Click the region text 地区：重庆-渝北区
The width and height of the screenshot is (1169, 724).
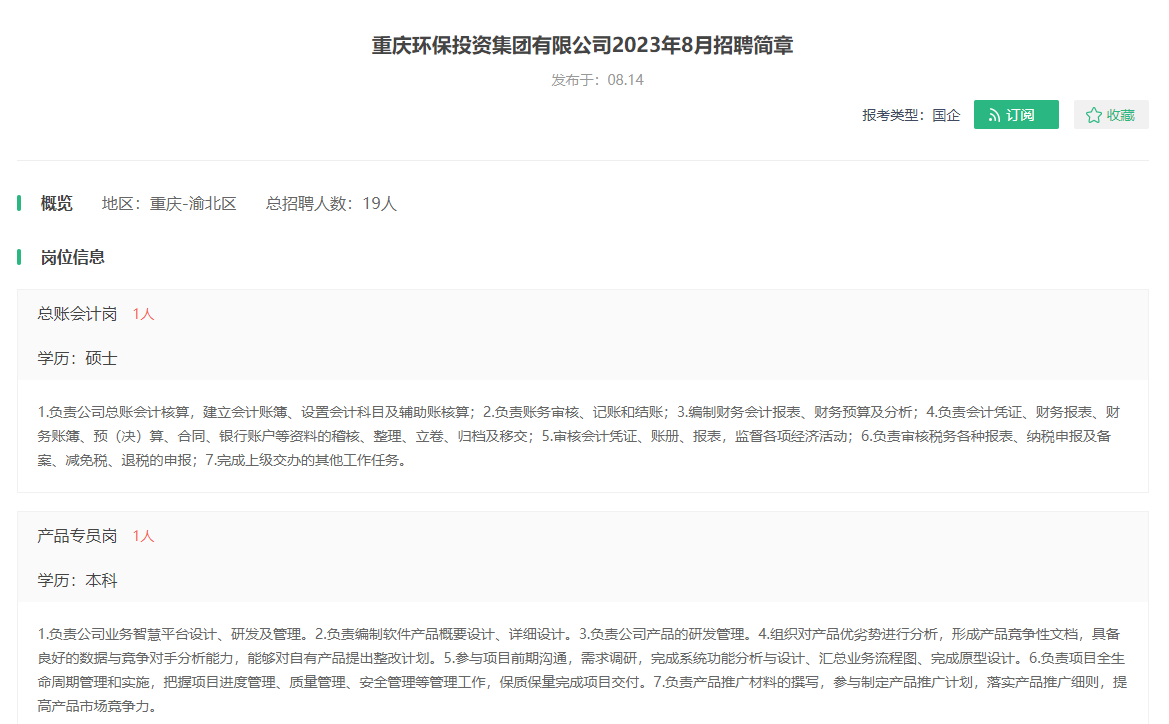click(169, 204)
